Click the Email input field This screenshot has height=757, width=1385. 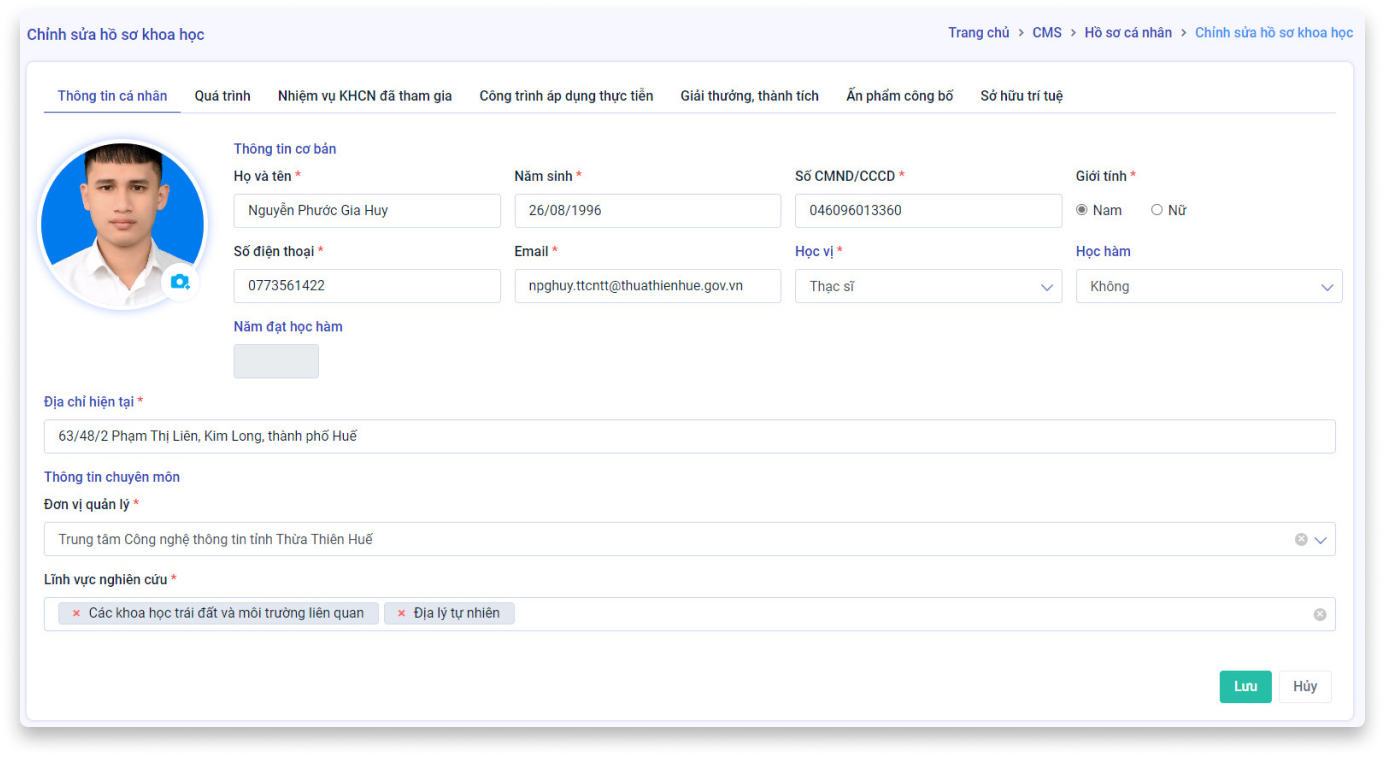648,286
